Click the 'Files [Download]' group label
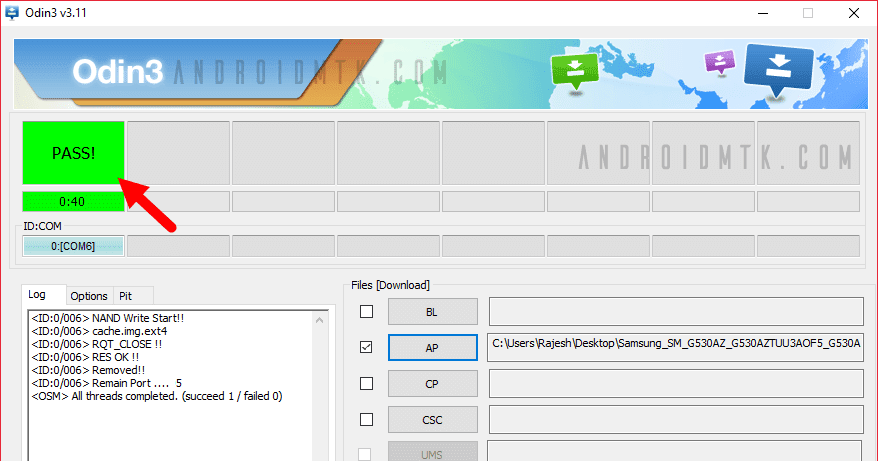This screenshot has height=461, width=878. pyautogui.click(x=390, y=285)
